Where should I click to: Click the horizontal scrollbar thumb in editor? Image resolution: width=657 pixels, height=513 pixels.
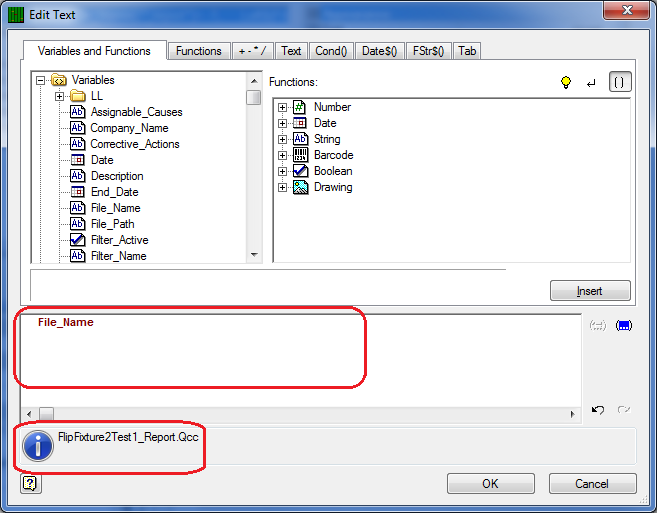[x=47, y=414]
